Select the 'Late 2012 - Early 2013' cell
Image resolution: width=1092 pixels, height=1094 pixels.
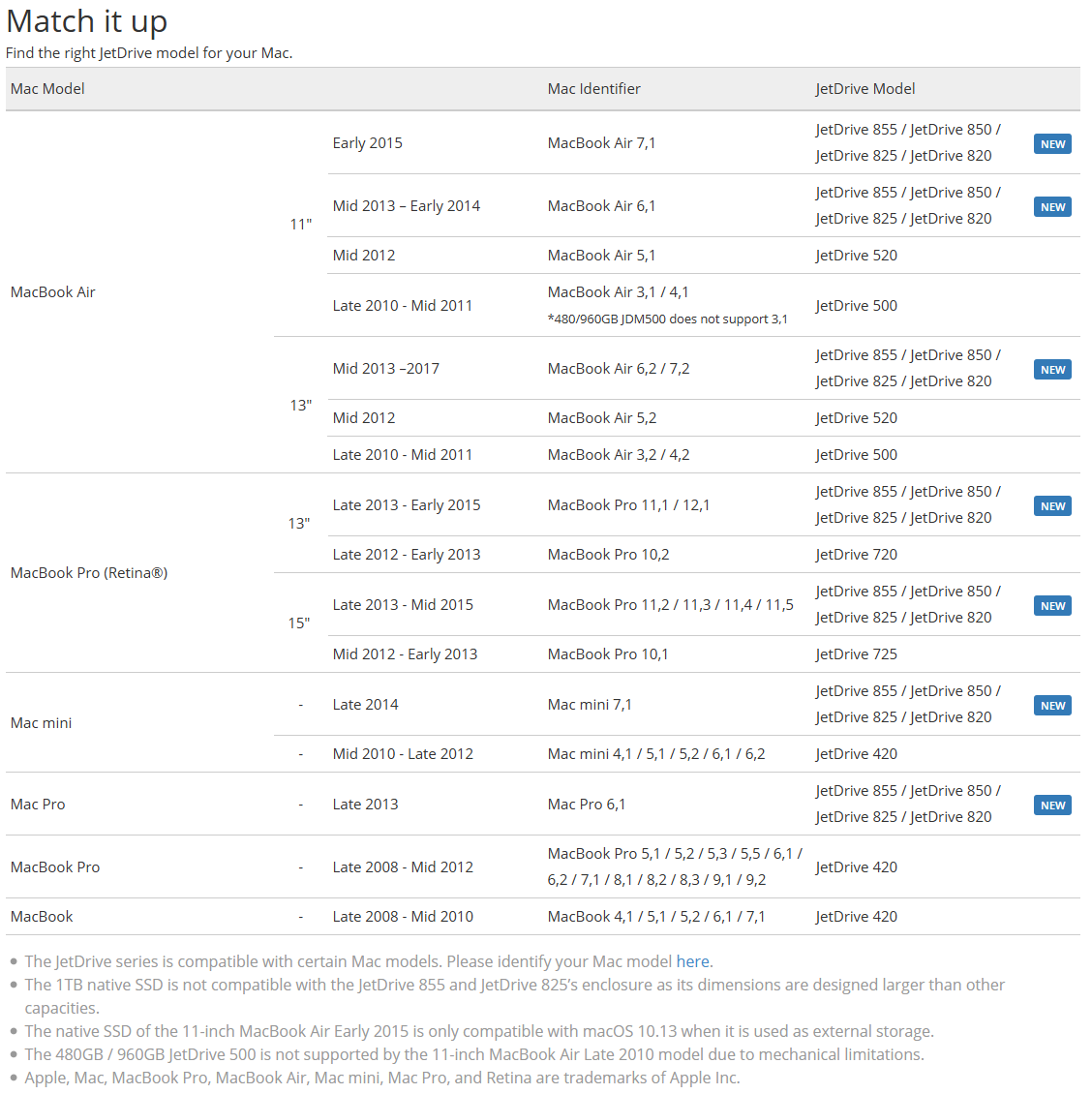click(x=407, y=555)
